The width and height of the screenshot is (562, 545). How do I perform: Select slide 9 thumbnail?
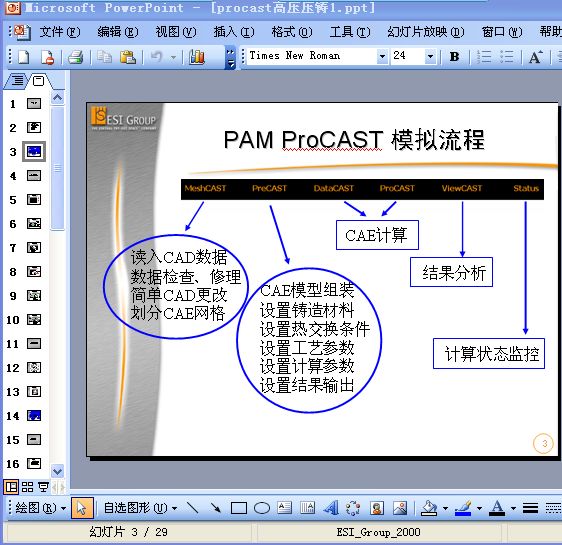click(34, 296)
